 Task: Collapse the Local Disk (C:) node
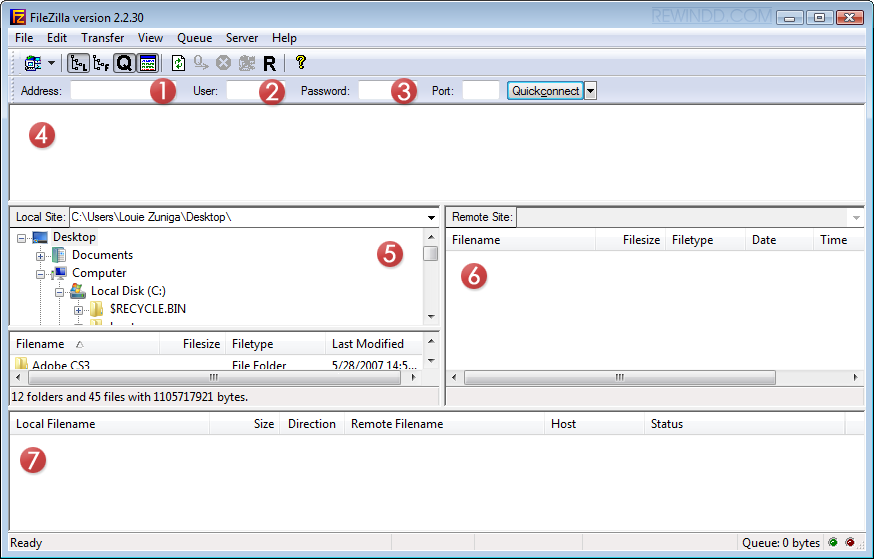(59, 292)
